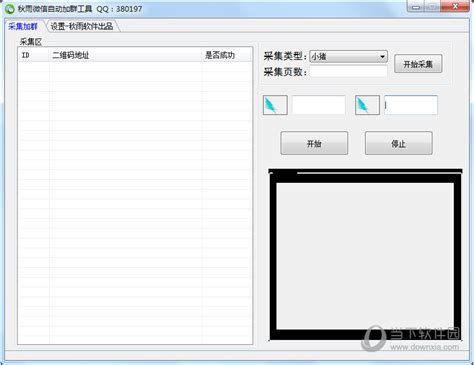Select the 采集类型 combo box showing 小猪
This screenshot has height=365, width=474.
(x=348, y=57)
